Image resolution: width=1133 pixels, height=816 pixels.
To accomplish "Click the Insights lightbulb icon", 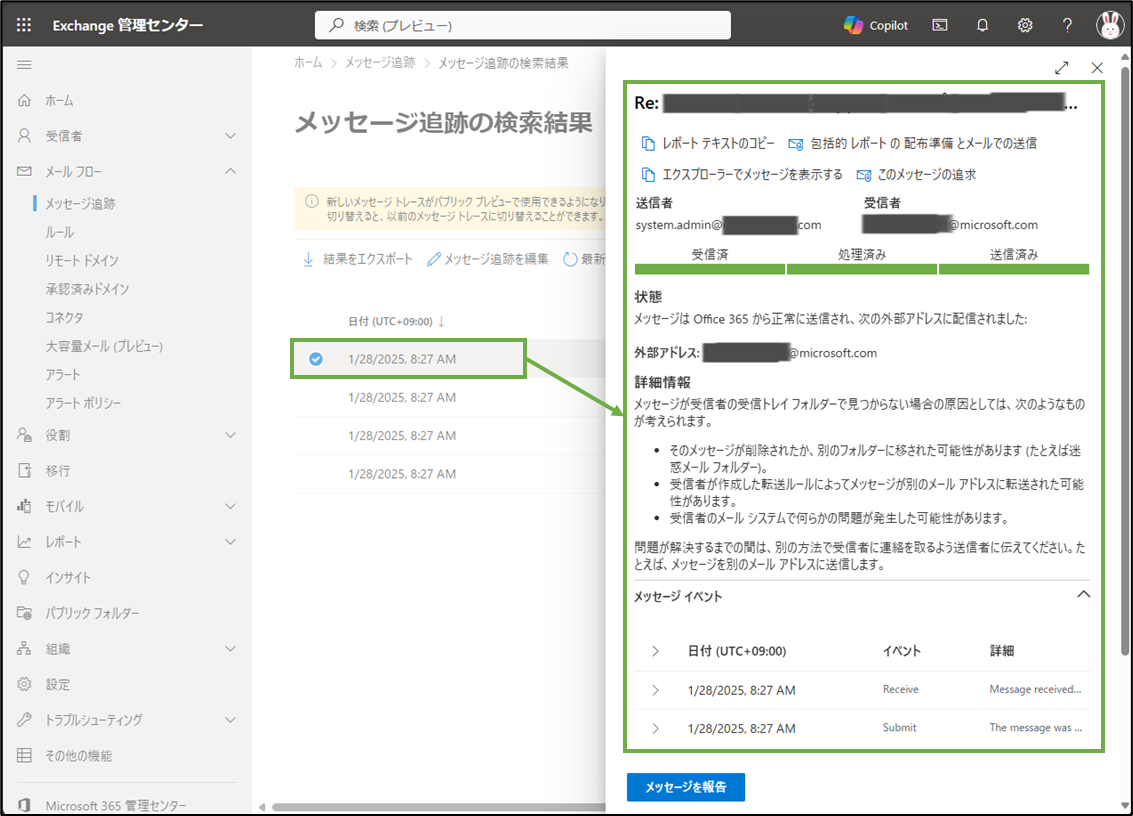I will (x=24, y=577).
